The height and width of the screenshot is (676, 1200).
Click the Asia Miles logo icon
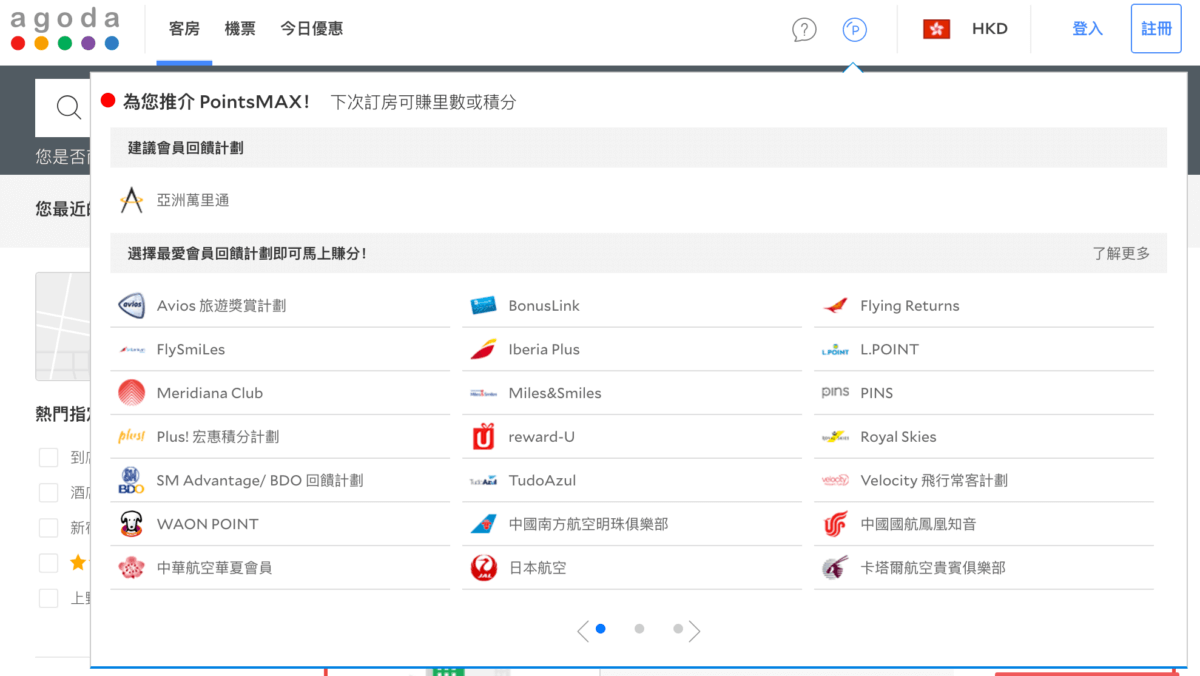pos(132,200)
